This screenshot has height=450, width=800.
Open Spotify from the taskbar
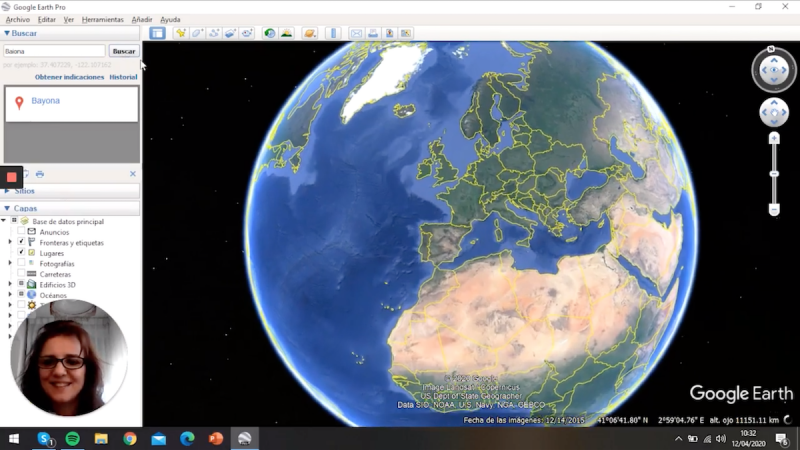pyautogui.click(x=72, y=439)
